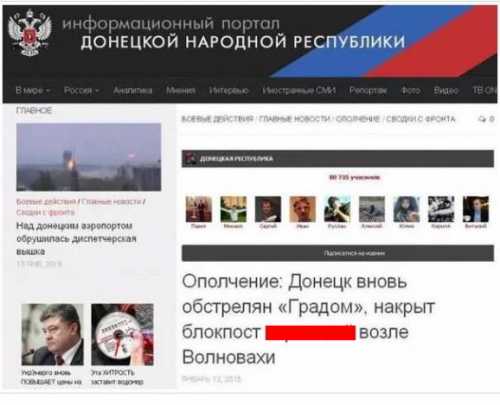Open the 'Иностранные СМИ' menu item
Viewport: 500px width, 405px height.
tap(299, 90)
